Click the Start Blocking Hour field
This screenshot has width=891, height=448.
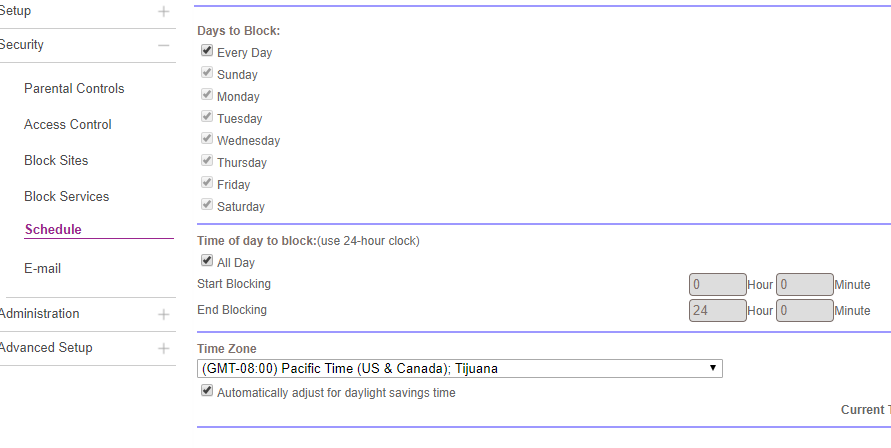[x=718, y=285]
